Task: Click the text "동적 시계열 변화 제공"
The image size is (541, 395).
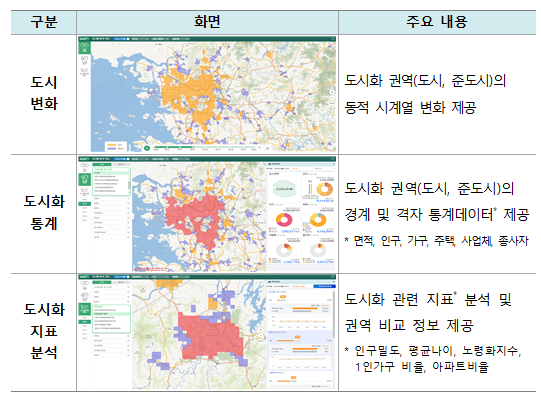Action: coord(411,108)
